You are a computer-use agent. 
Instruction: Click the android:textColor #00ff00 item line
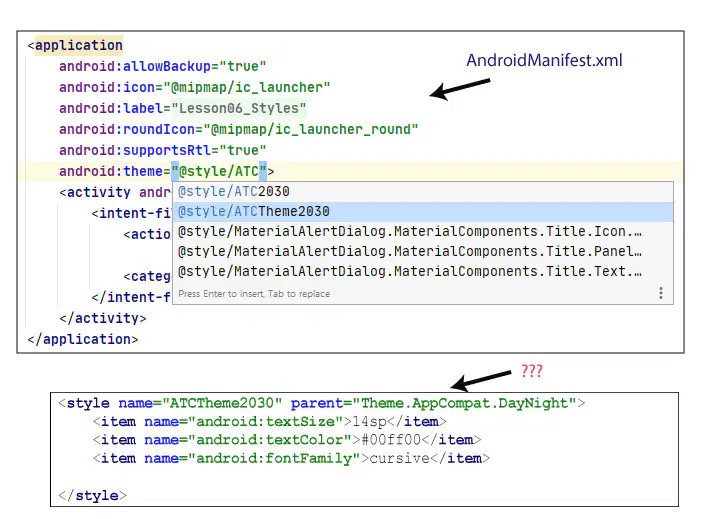[x=287, y=440]
